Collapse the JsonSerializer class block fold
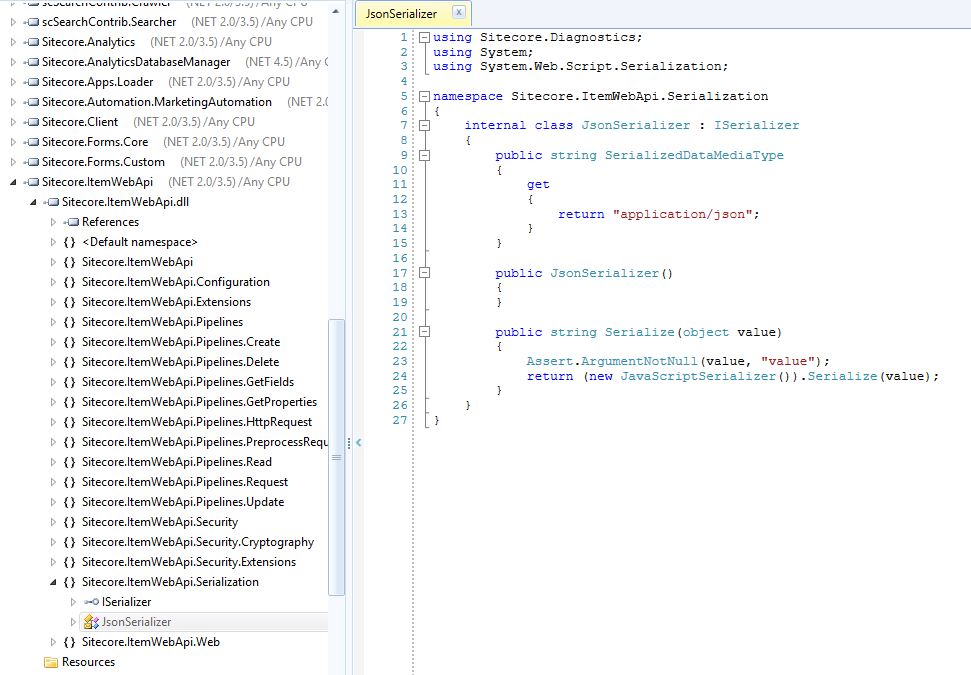971x675 pixels. click(x=424, y=125)
